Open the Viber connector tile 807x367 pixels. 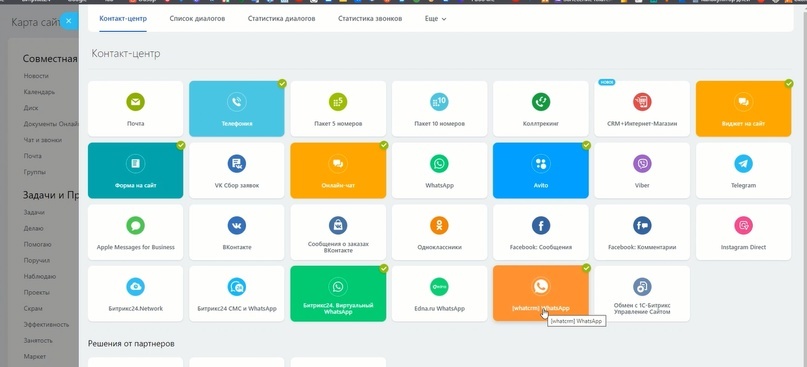pyautogui.click(x=642, y=170)
